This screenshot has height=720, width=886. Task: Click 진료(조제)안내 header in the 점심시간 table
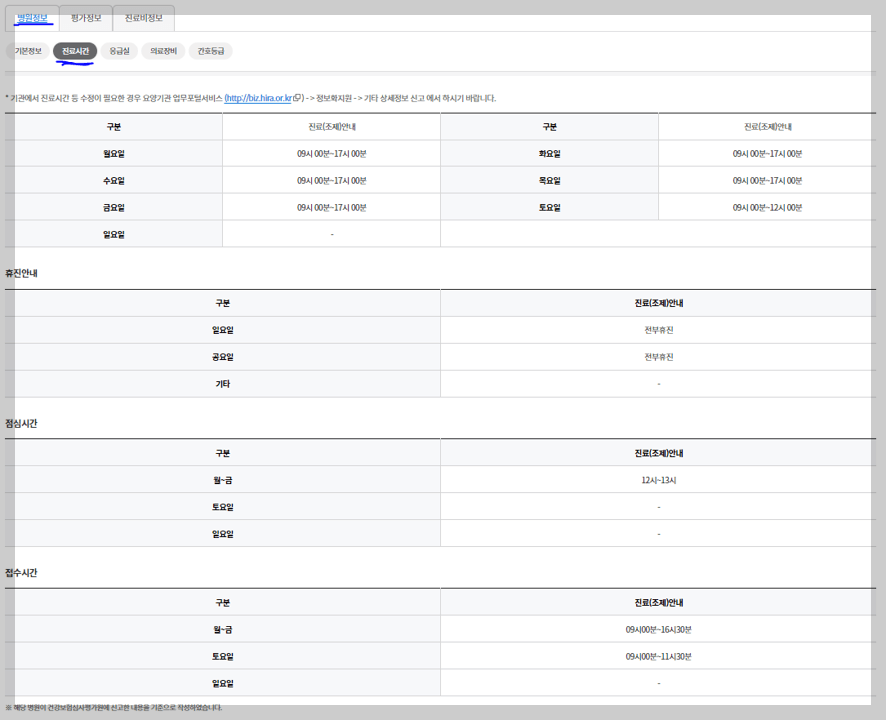(659, 453)
